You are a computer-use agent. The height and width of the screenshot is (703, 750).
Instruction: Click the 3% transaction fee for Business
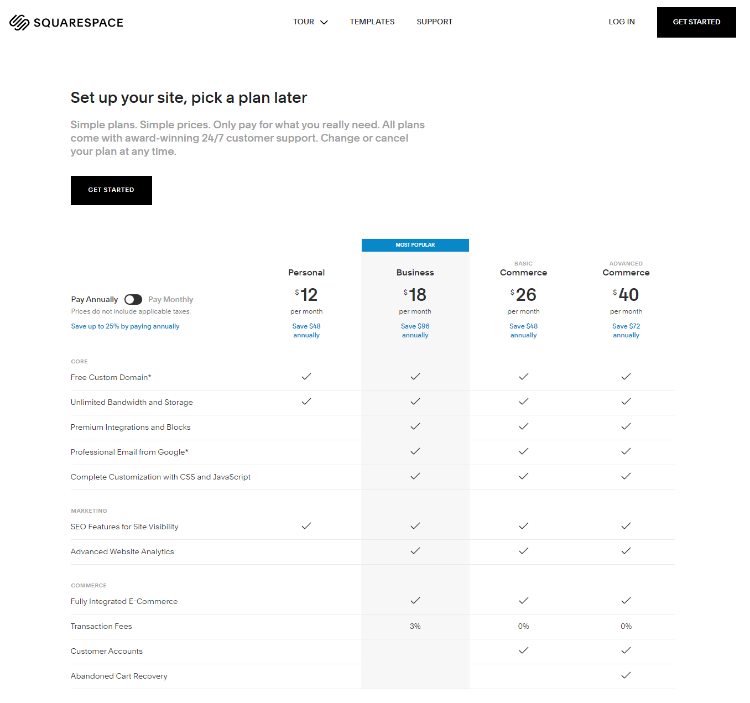[x=415, y=626]
